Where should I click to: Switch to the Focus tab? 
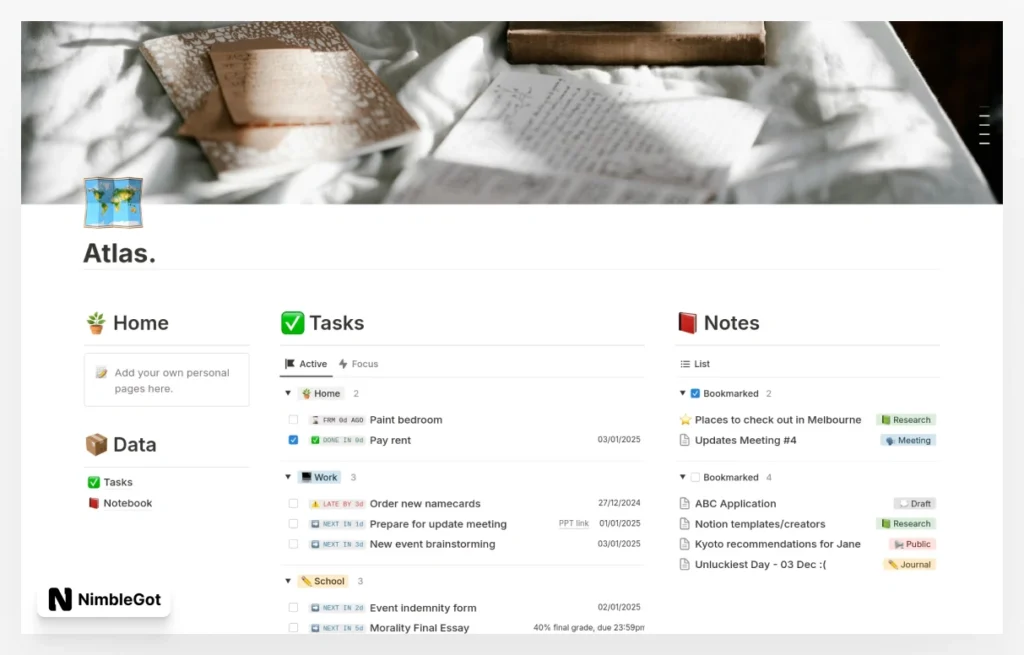(358, 364)
